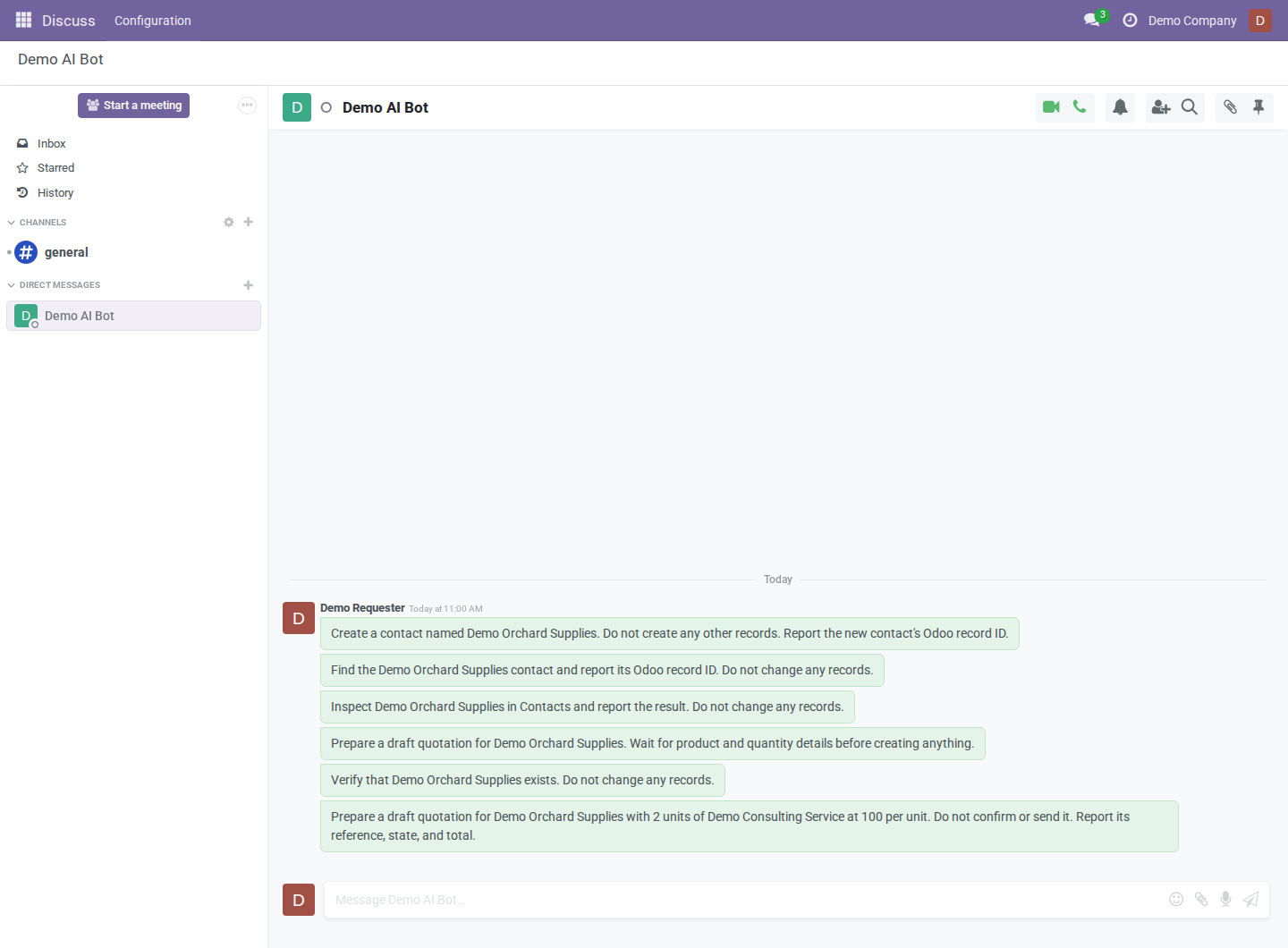This screenshot has width=1288, height=948.
Task: Select the message about 2 units of Demo Consulting Service
Action: pyautogui.click(x=750, y=826)
